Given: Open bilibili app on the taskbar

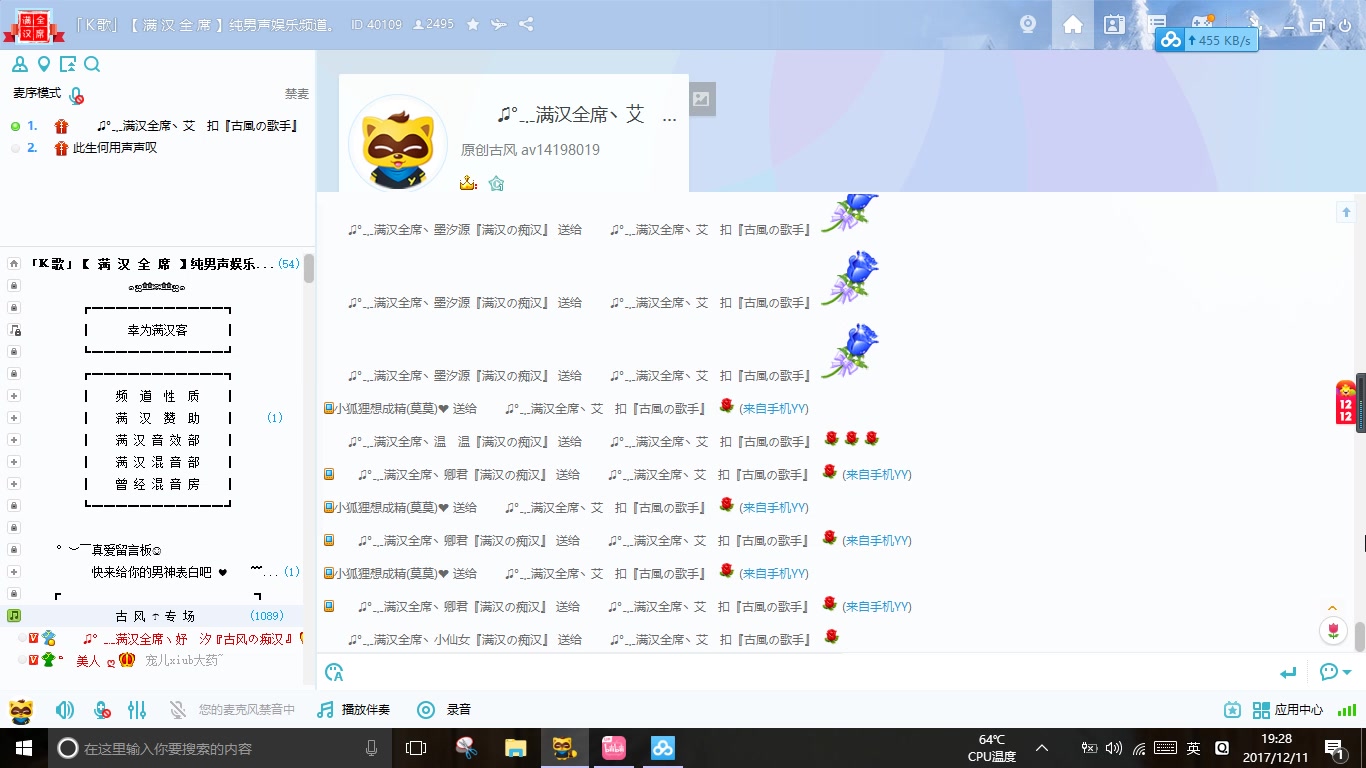Looking at the screenshot, I should [613, 748].
